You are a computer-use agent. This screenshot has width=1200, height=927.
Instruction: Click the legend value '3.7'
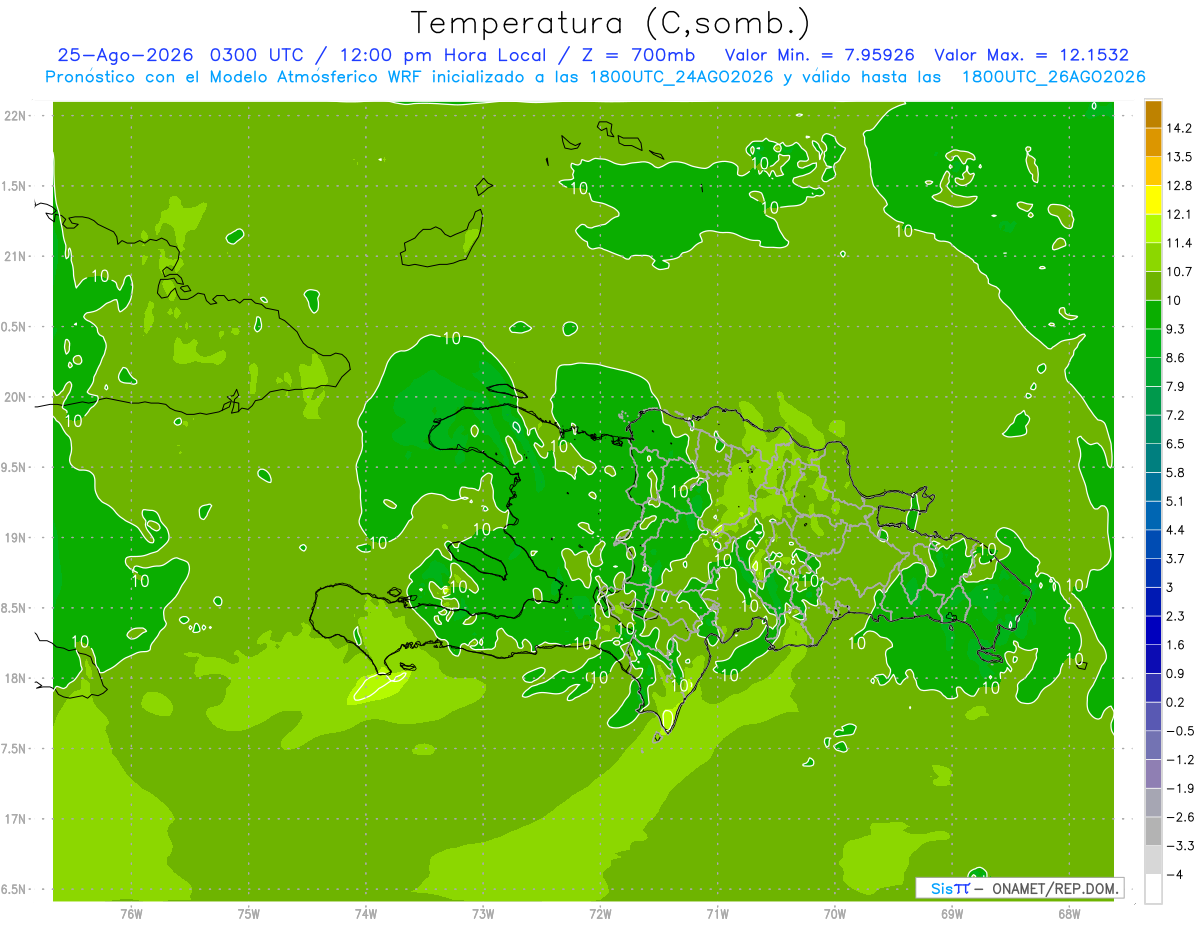point(1176,559)
